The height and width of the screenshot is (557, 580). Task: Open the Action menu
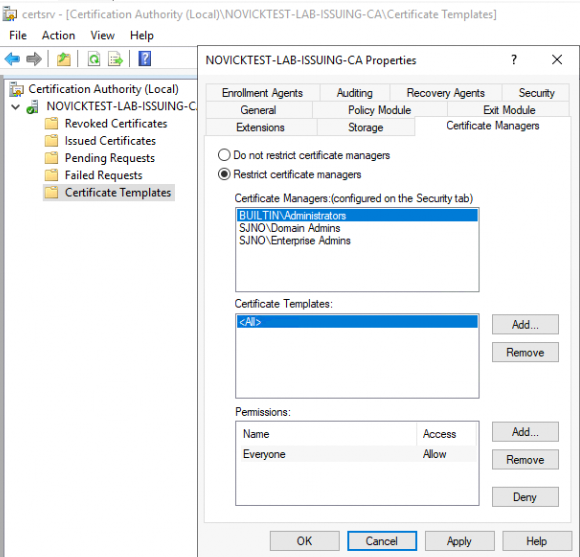pos(58,36)
